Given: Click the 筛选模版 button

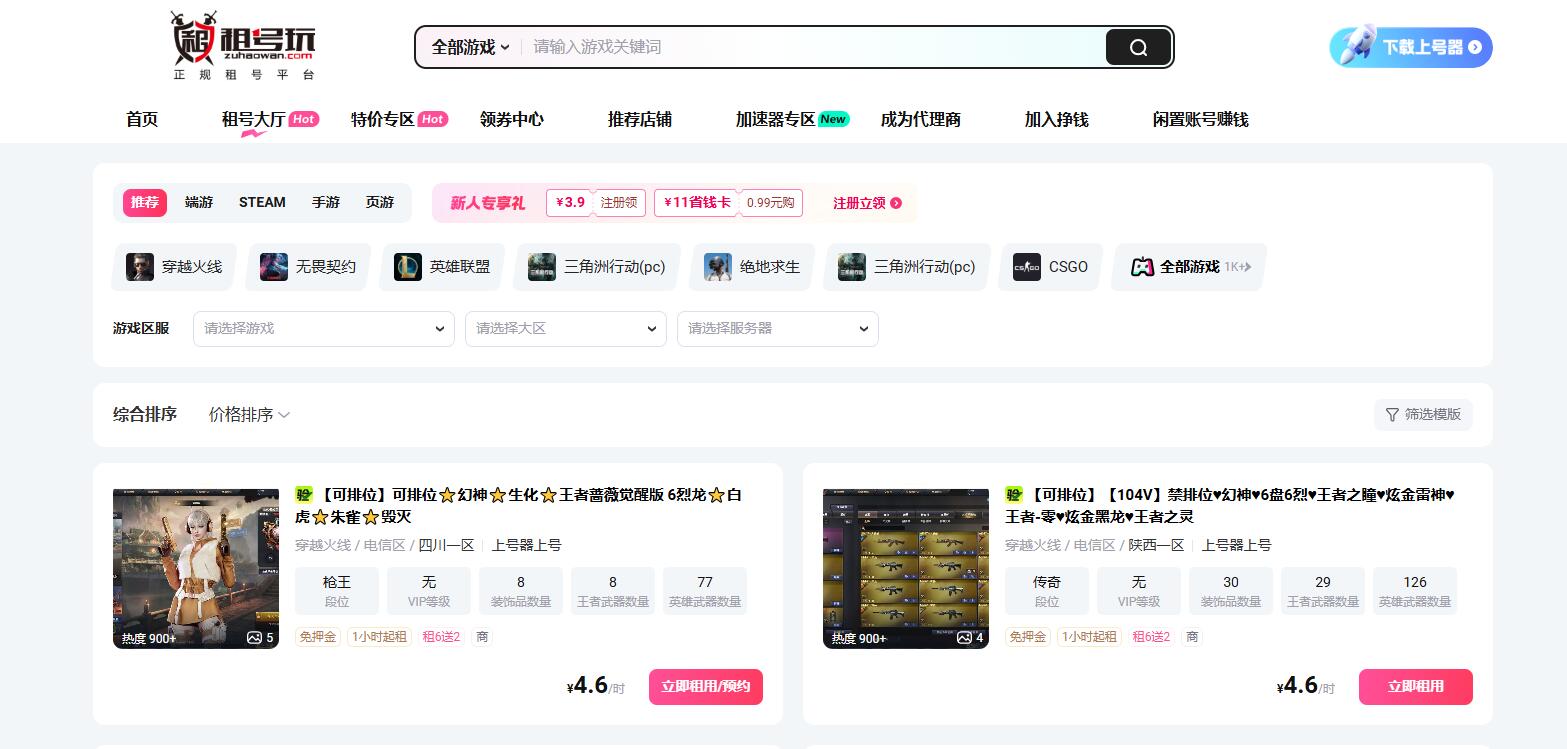Looking at the screenshot, I should click(x=1423, y=414).
